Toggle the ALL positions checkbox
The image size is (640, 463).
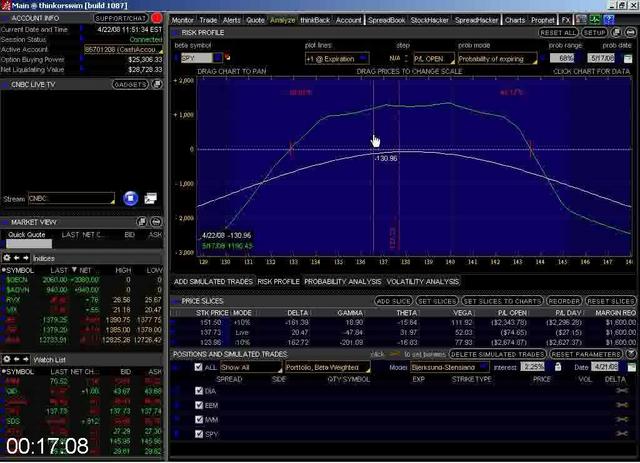[198, 367]
